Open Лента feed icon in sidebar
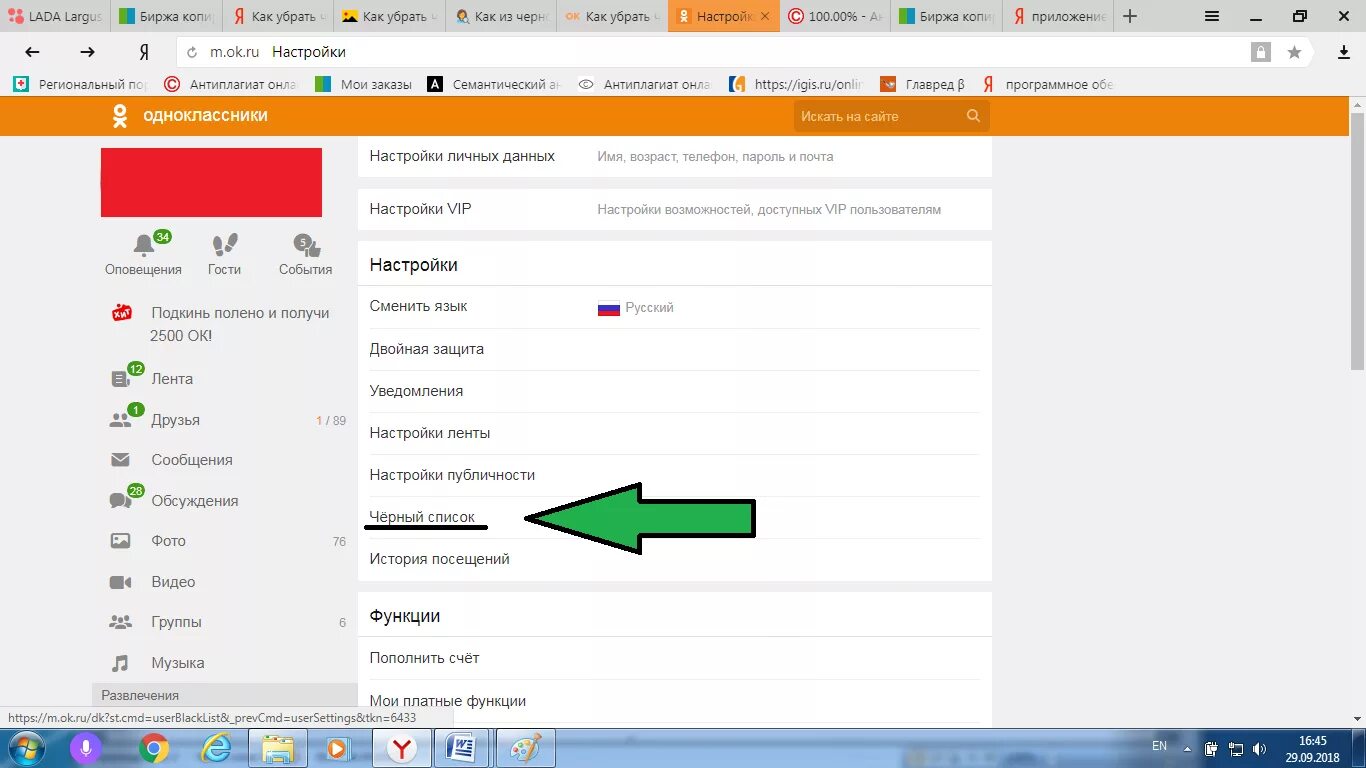This screenshot has width=1366, height=768. pyautogui.click(x=121, y=379)
